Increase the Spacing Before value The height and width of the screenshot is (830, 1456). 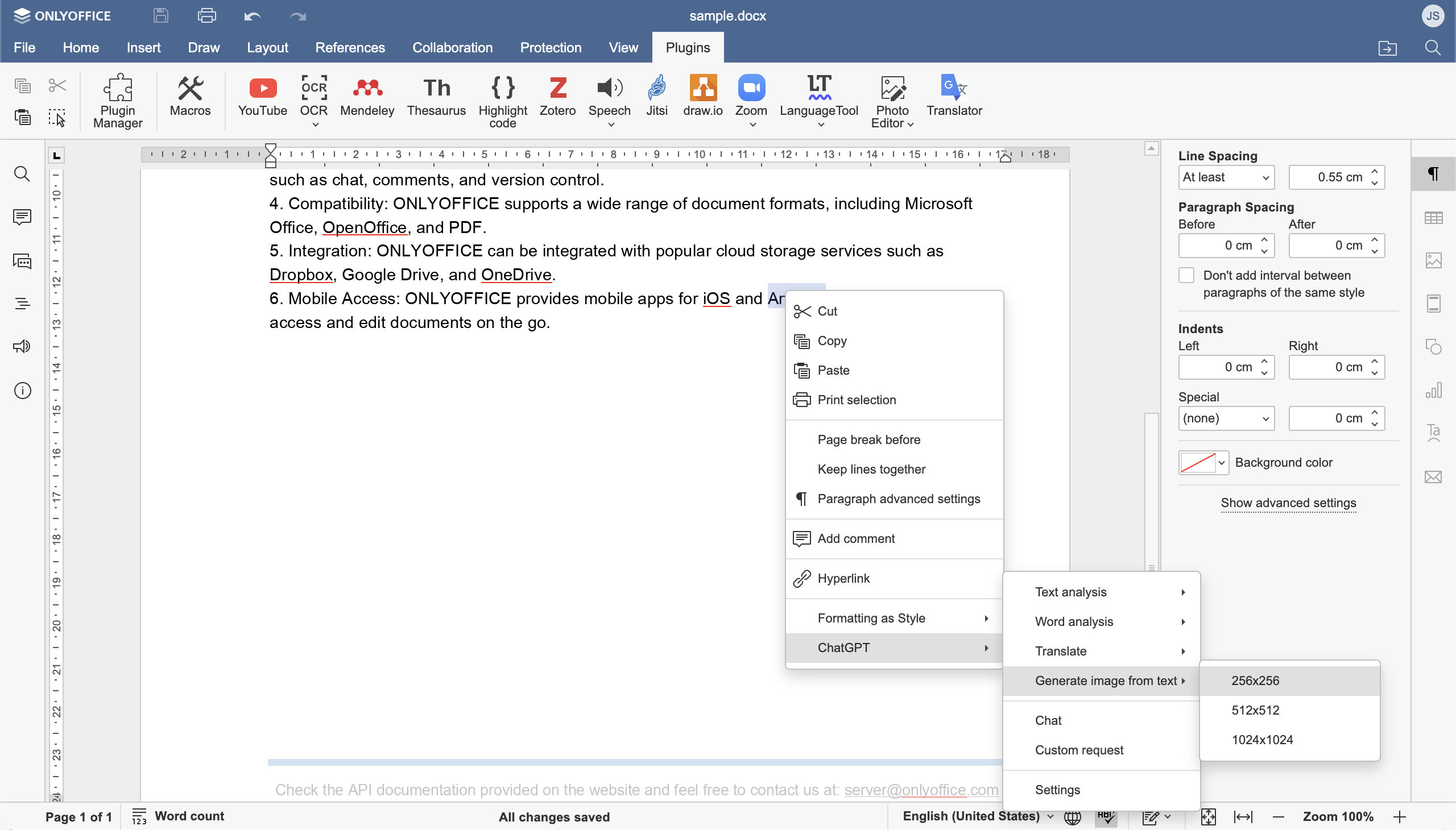(1264, 240)
